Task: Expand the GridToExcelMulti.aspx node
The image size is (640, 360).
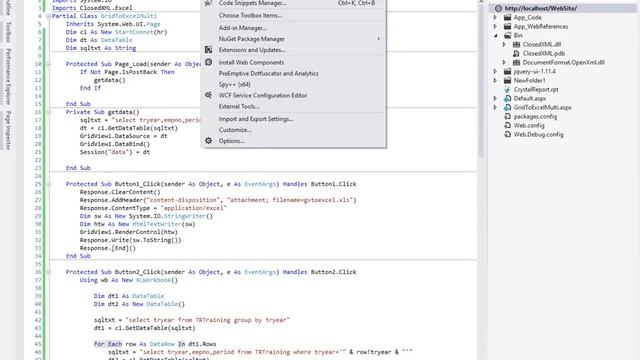Action: [496, 107]
